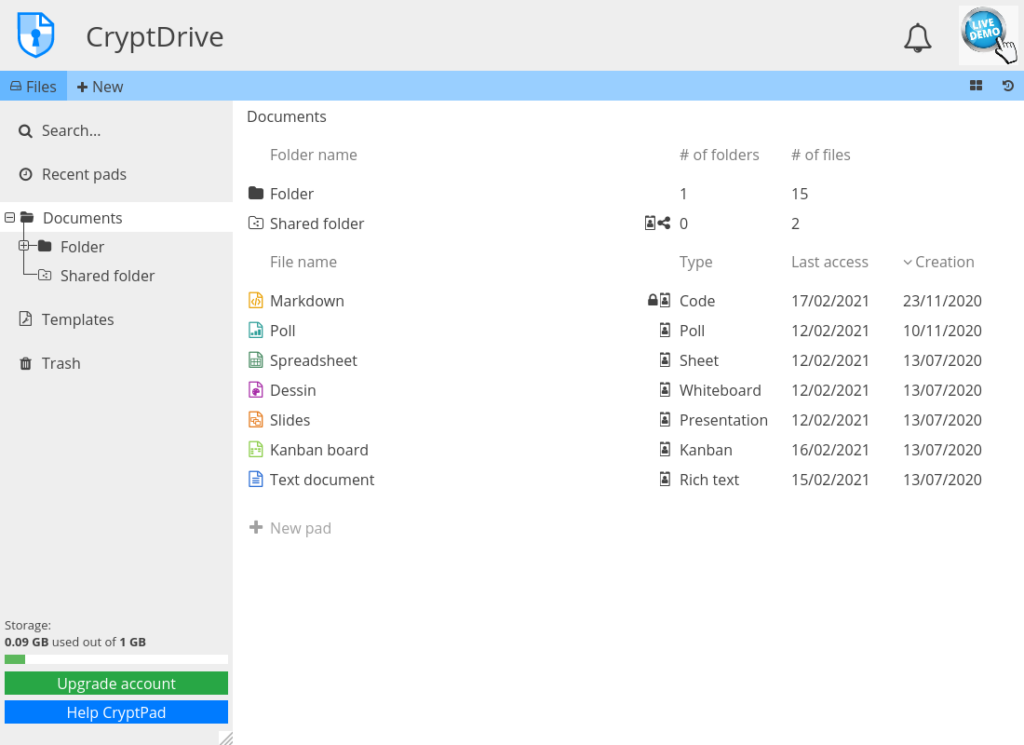Click the Dessin whiteboard file icon
Screen dimensions: 1024x745
pyautogui.click(x=255, y=390)
